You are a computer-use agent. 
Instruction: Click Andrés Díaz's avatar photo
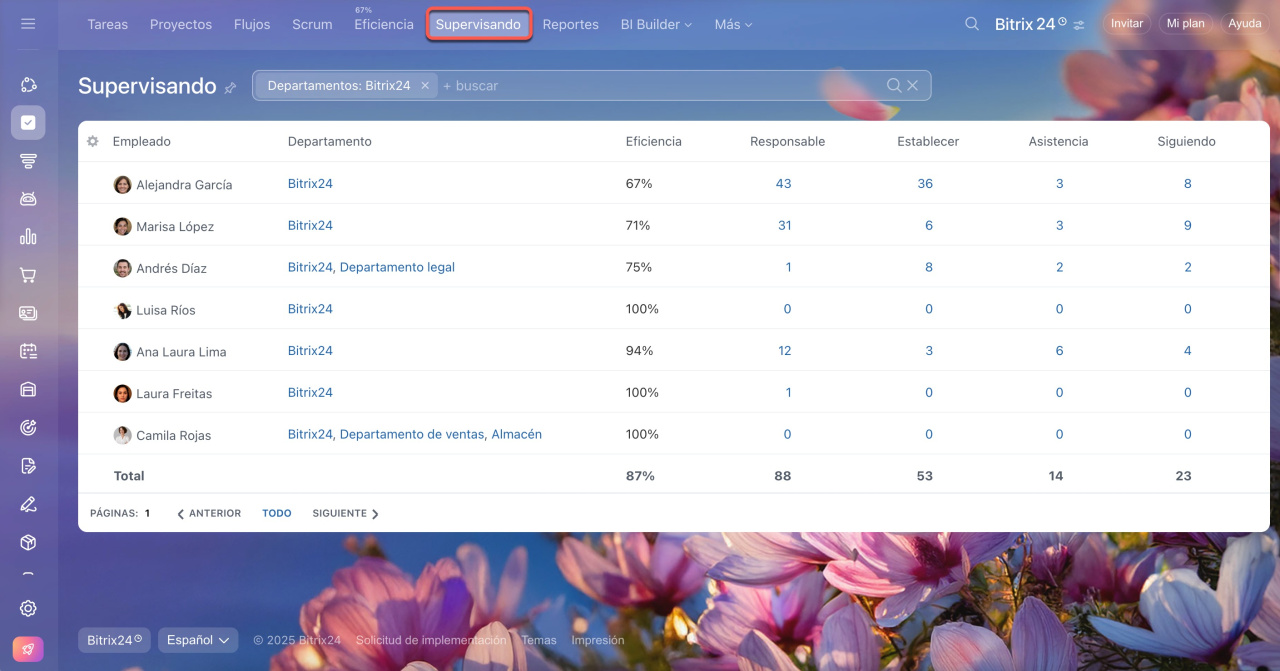[x=123, y=268]
